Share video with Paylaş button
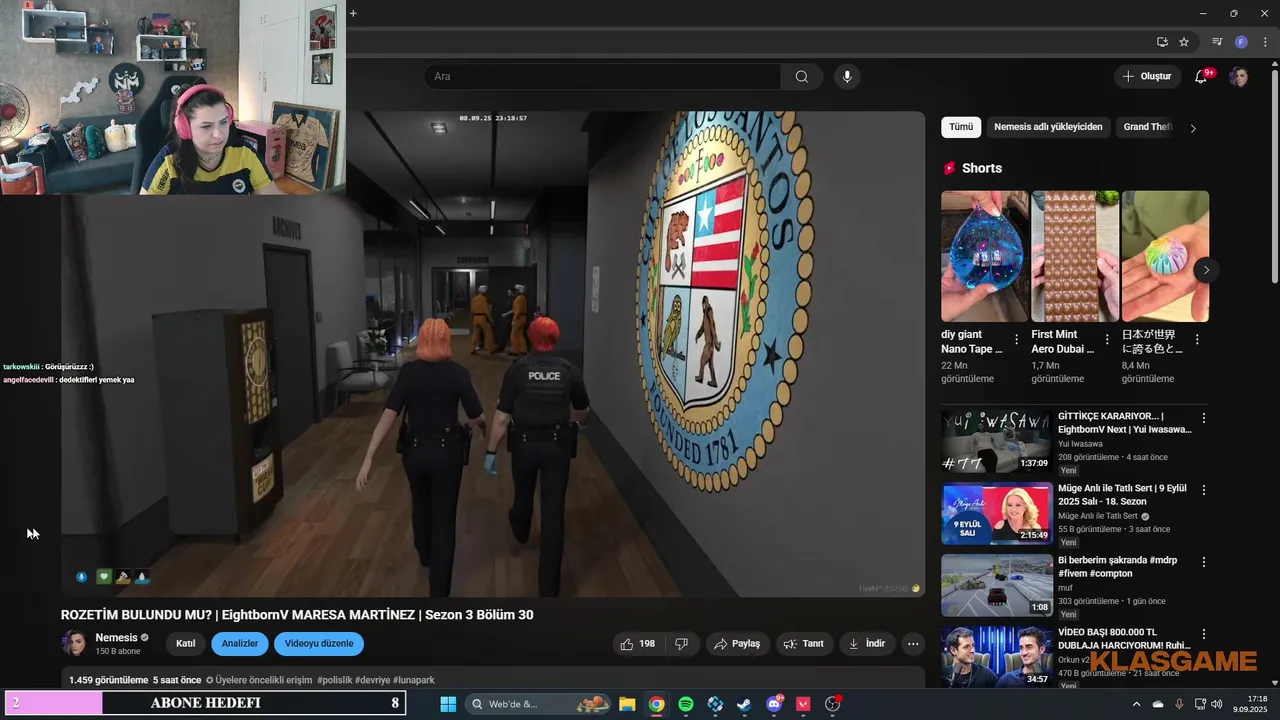 click(737, 644)
